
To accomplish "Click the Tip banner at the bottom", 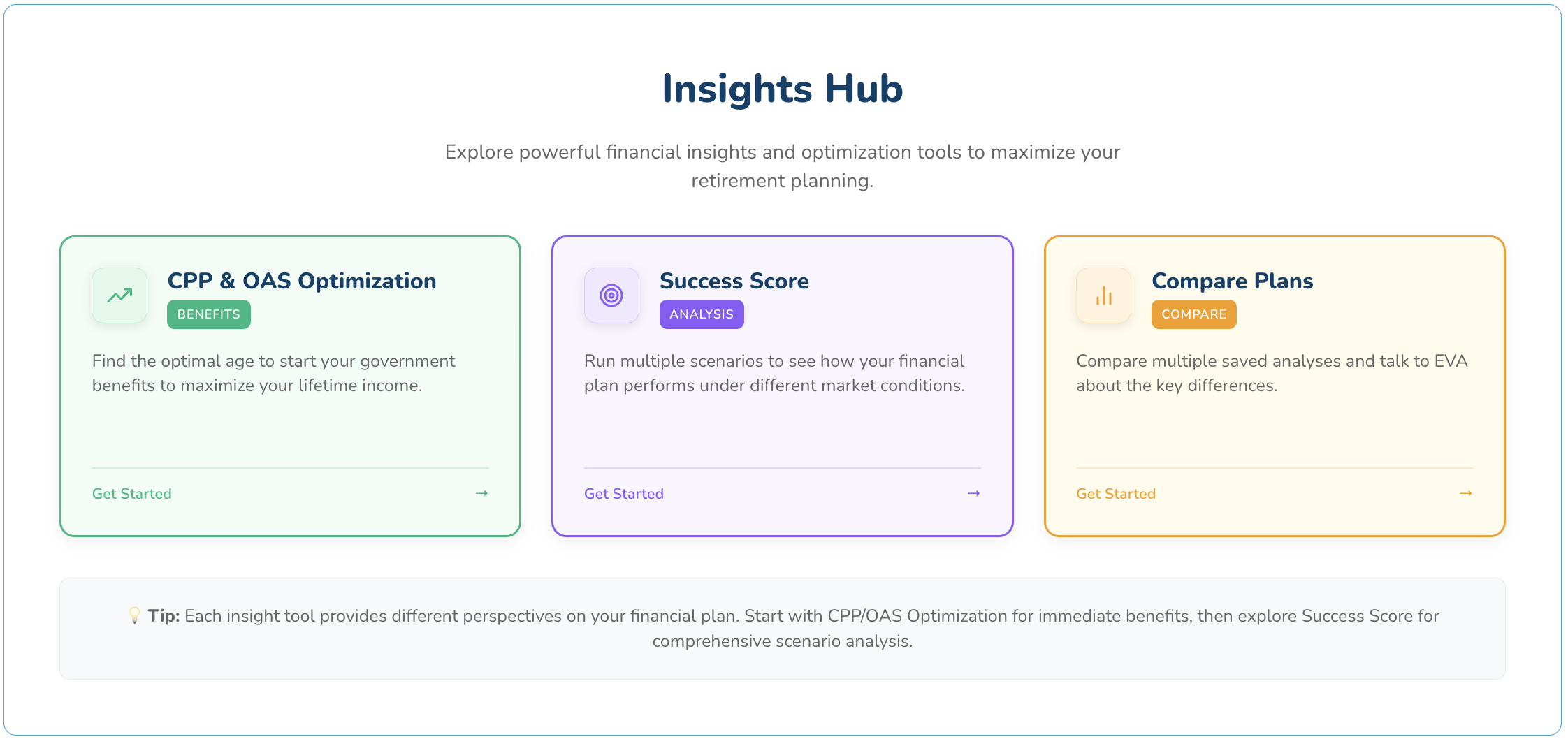I will point(783,627).
